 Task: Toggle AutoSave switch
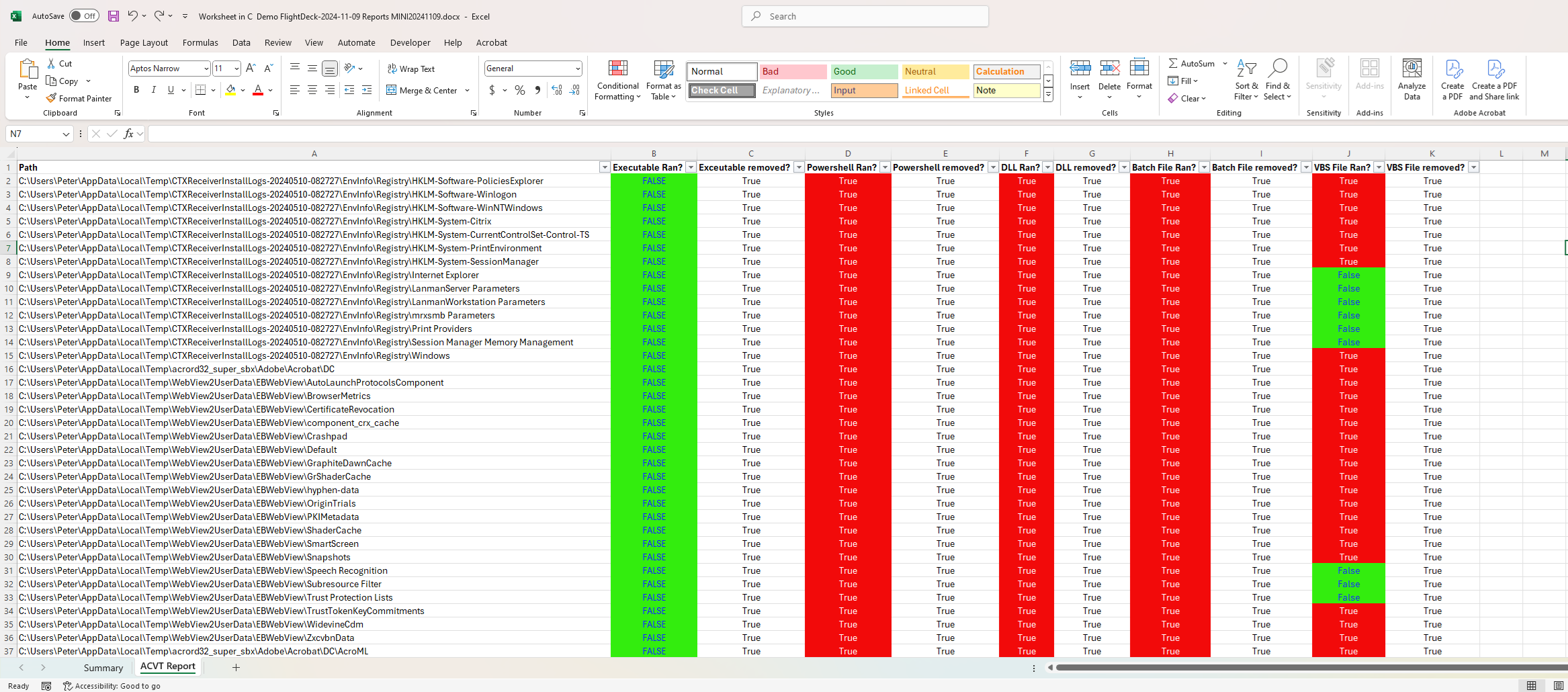click(84, 16)
